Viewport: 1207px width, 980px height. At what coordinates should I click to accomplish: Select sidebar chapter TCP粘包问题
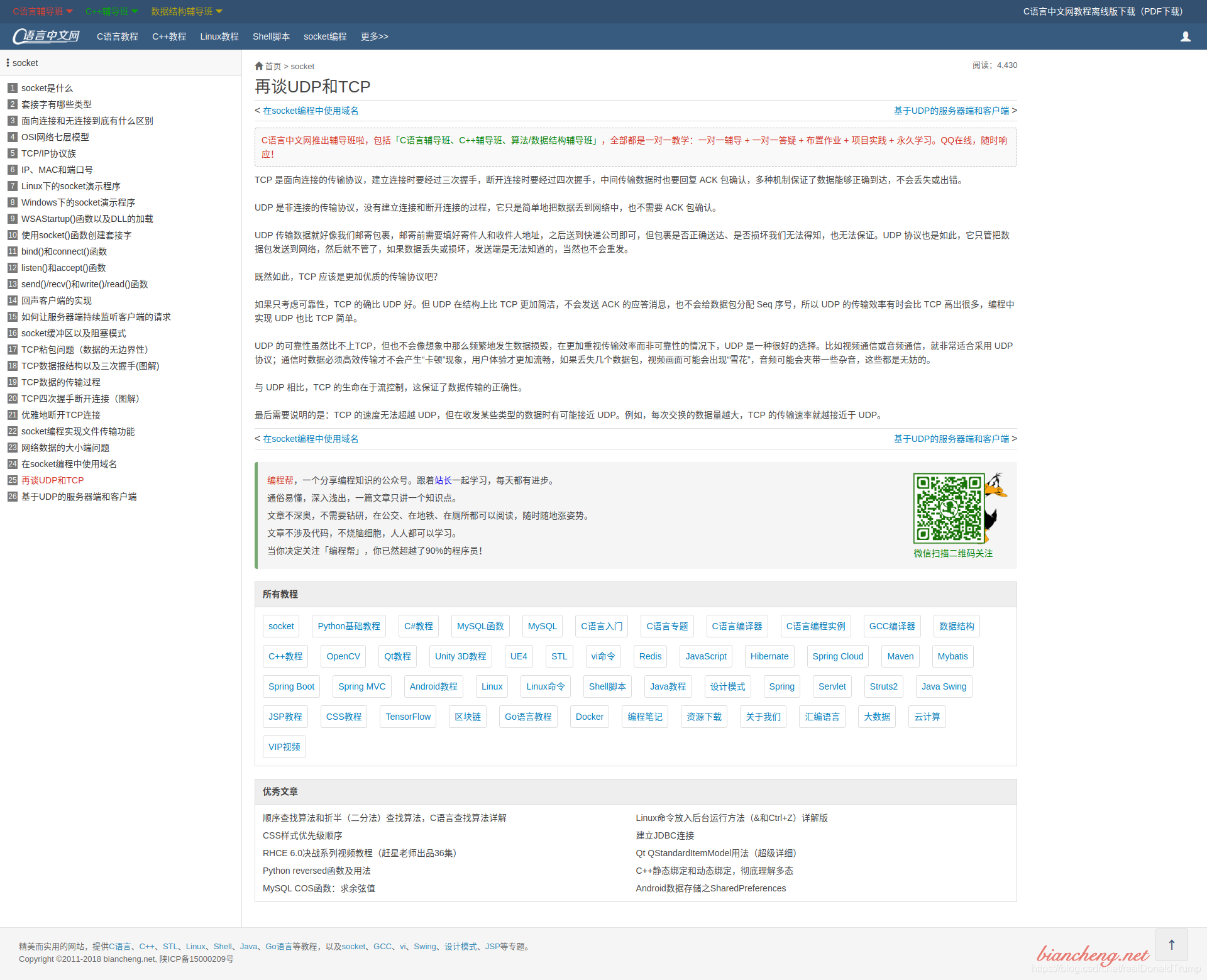click(84, 350)
